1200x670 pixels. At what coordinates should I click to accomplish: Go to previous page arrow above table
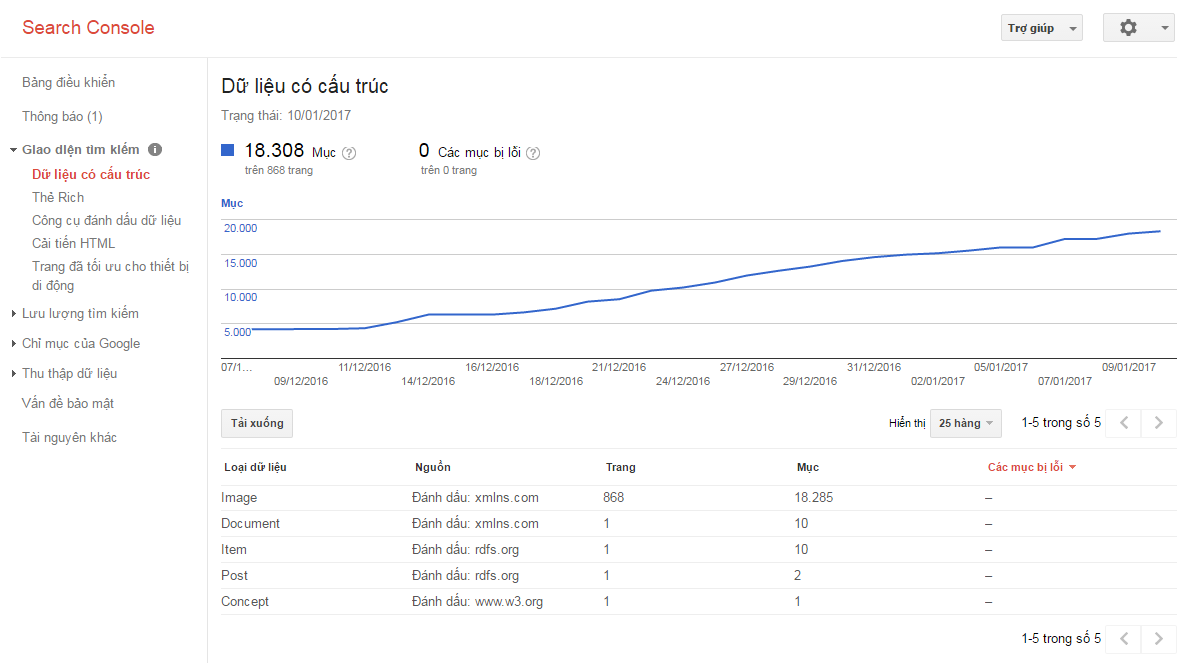point(1124,423)
